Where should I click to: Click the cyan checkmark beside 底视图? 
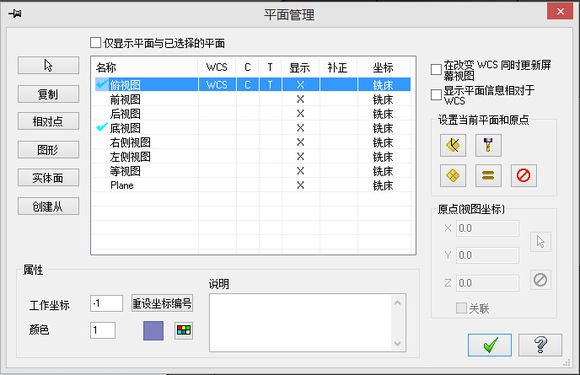click(102, 127)
